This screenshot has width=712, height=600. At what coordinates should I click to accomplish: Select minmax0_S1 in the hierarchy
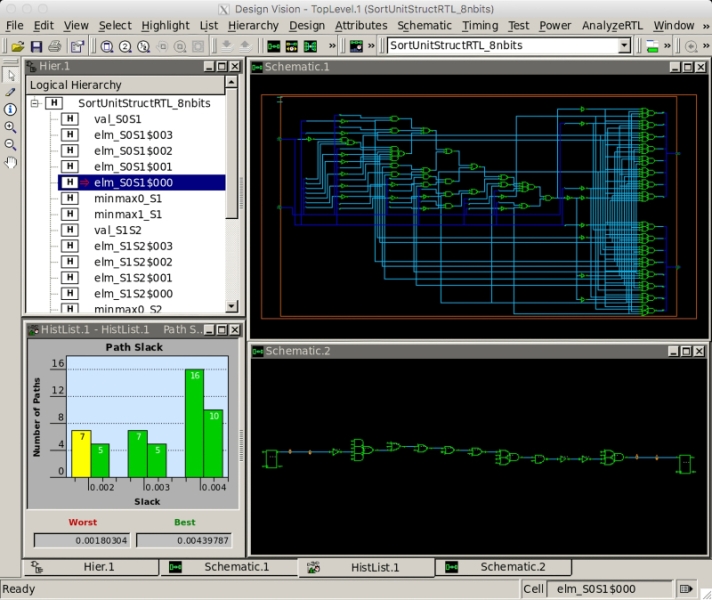128,198
